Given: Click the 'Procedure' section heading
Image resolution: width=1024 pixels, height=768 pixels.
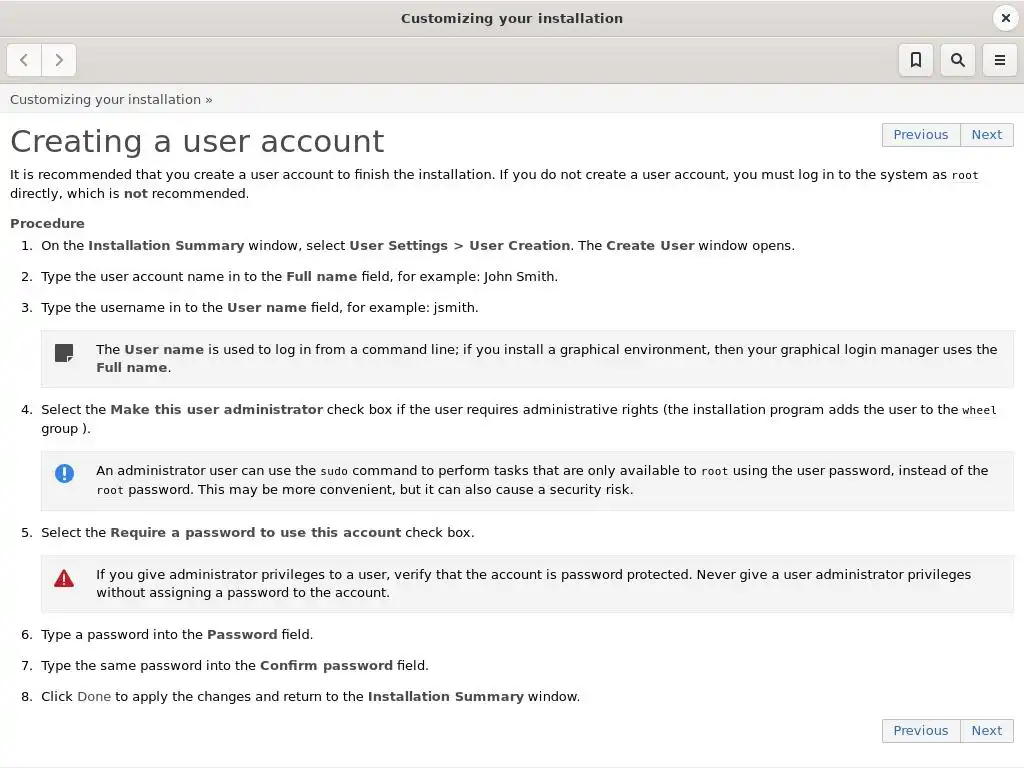Looking at the screenshot, I should pyautogui.click(x=47, y=224).
